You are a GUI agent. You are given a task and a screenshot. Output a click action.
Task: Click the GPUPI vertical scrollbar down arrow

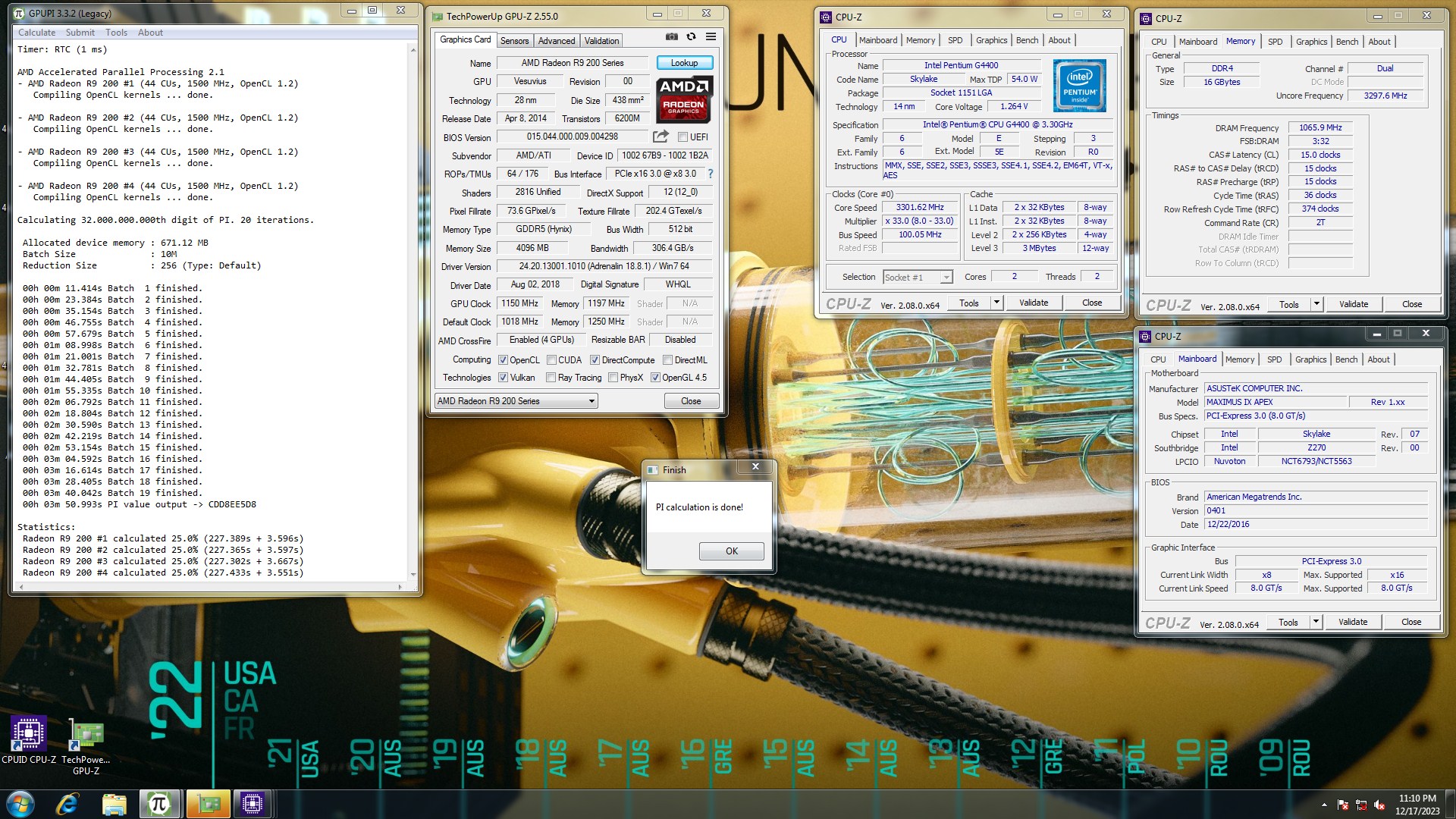[413, 575]
